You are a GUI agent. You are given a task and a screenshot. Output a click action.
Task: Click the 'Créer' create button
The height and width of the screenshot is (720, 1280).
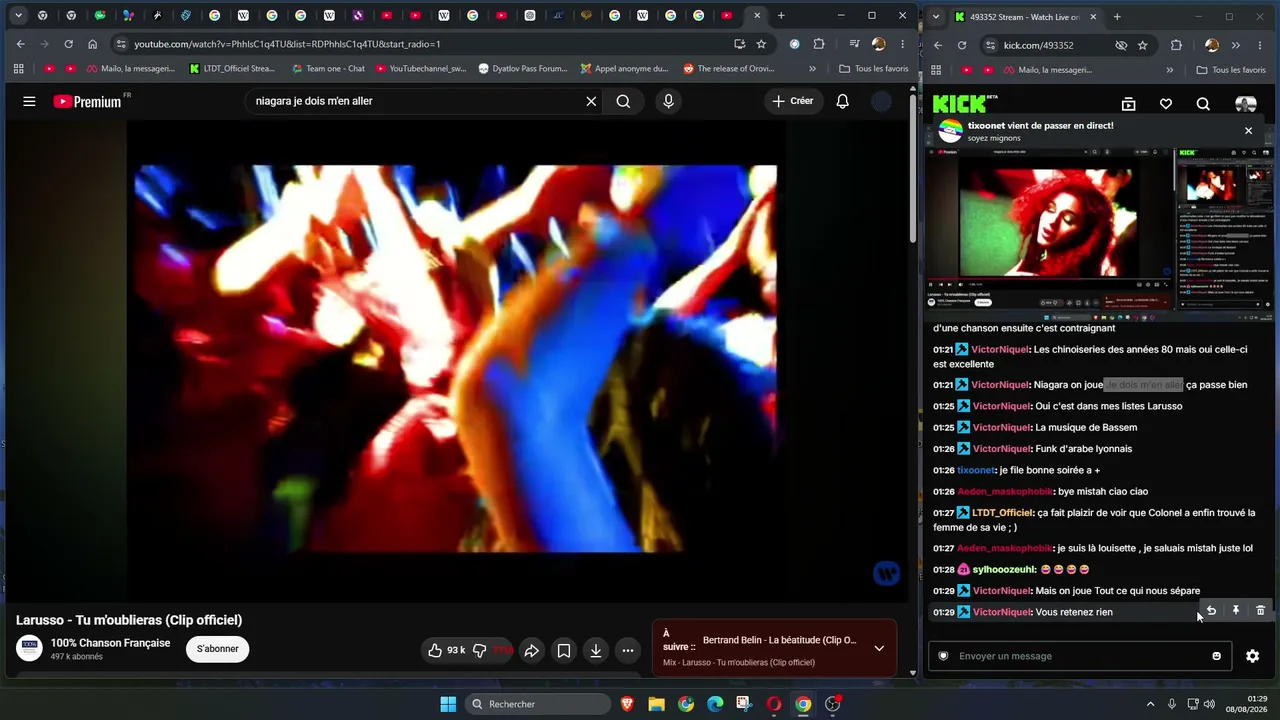click(792, 101)
